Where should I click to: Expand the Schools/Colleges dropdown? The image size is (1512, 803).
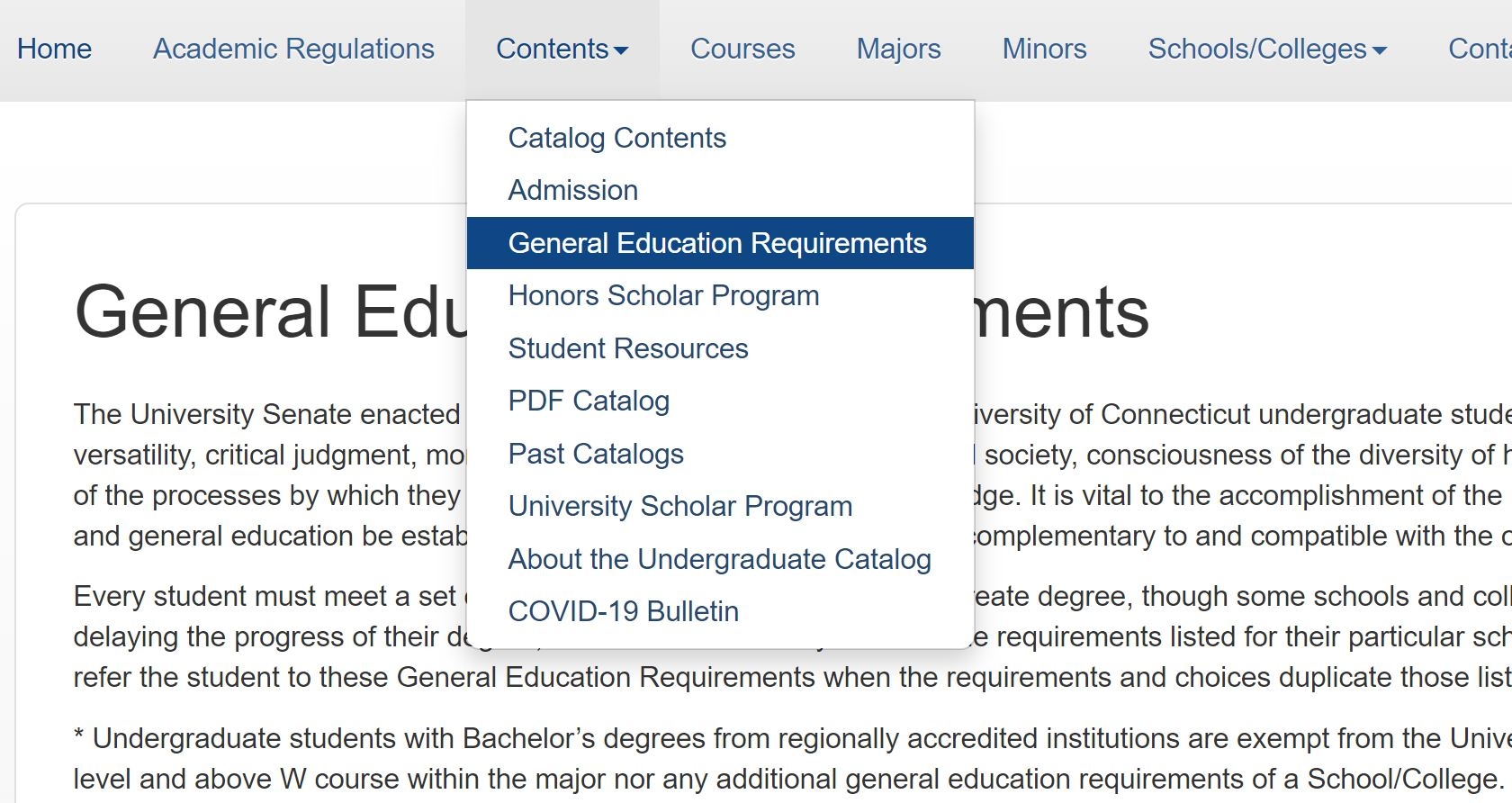coord(1256,49)
